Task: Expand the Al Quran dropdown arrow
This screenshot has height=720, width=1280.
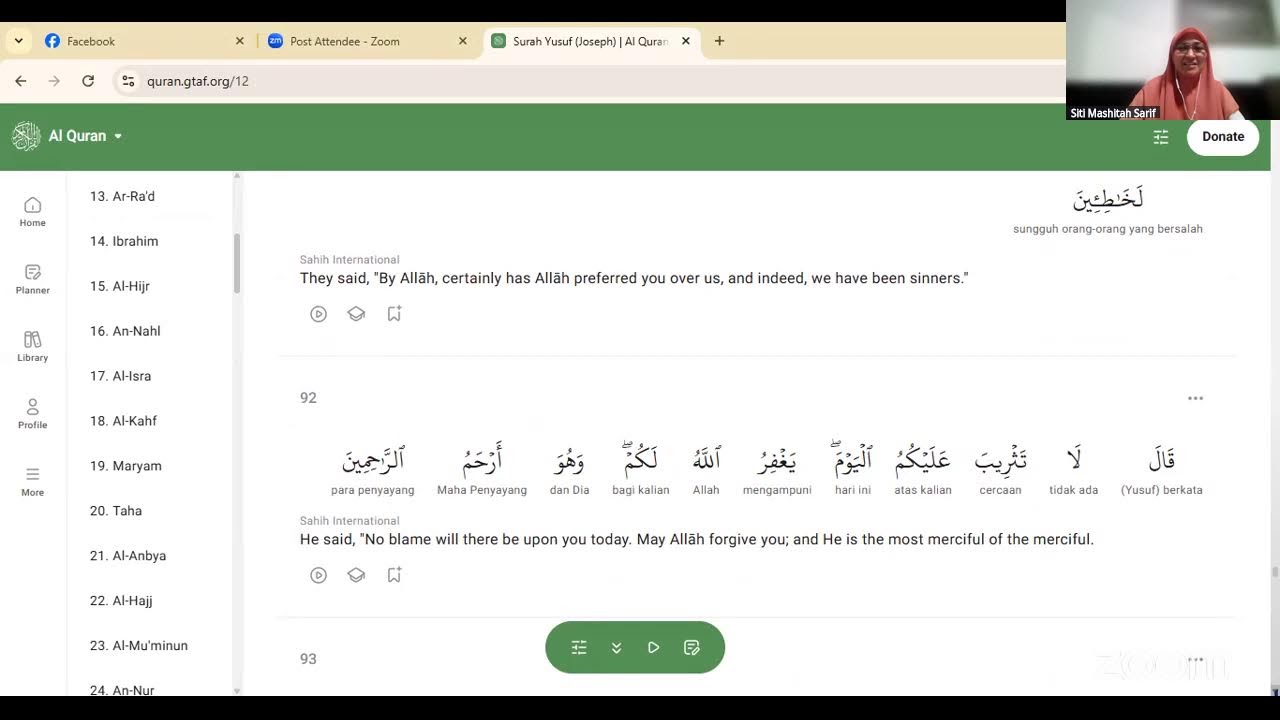Action: click(118, 136)
